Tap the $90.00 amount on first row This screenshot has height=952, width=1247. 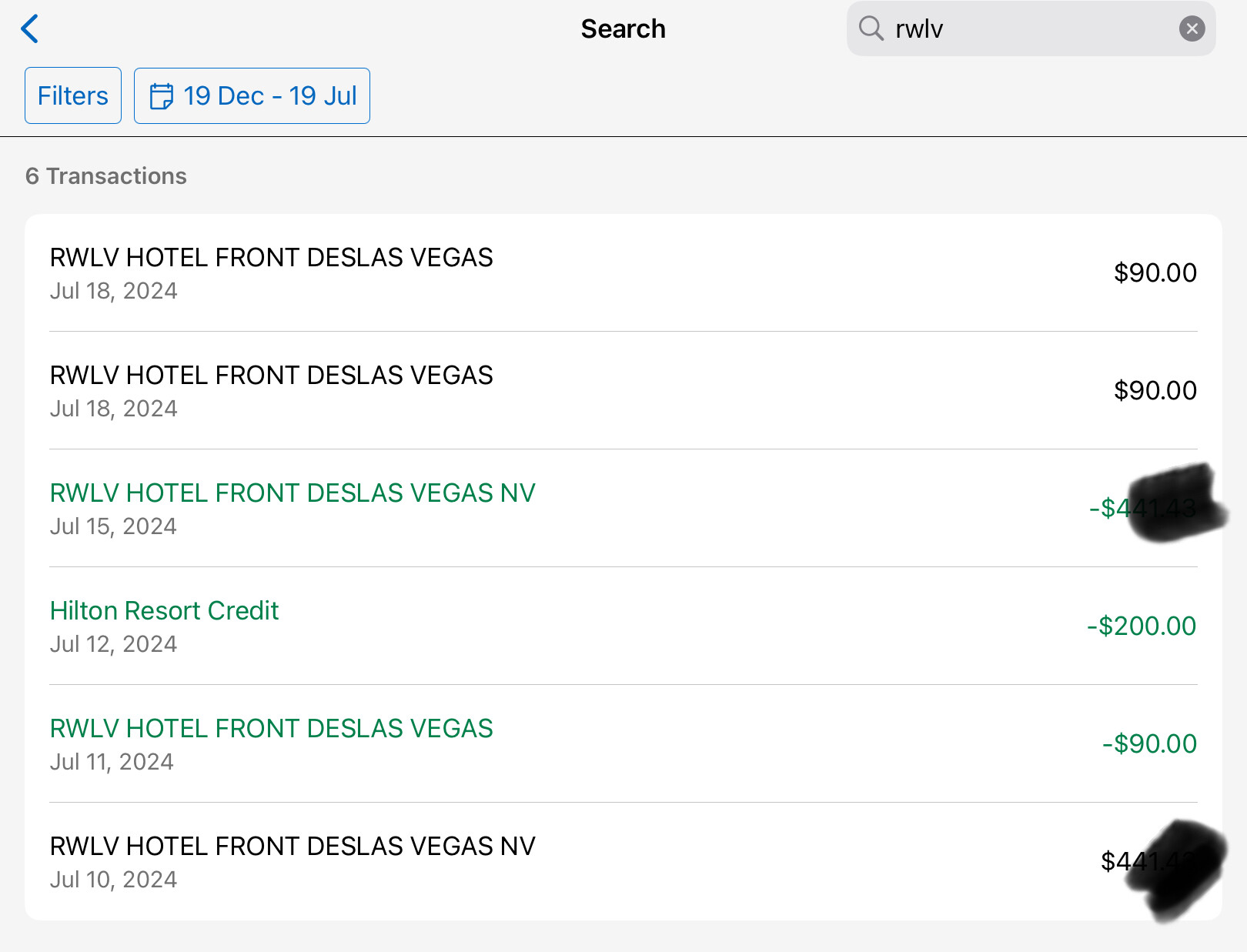point(1155,273)
